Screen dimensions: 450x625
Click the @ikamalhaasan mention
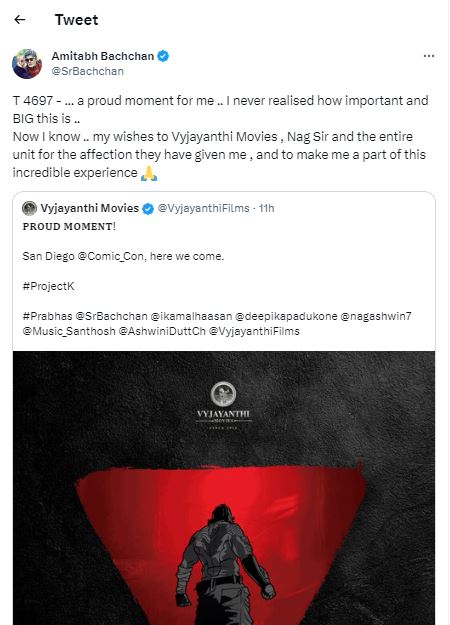point(191,316)
